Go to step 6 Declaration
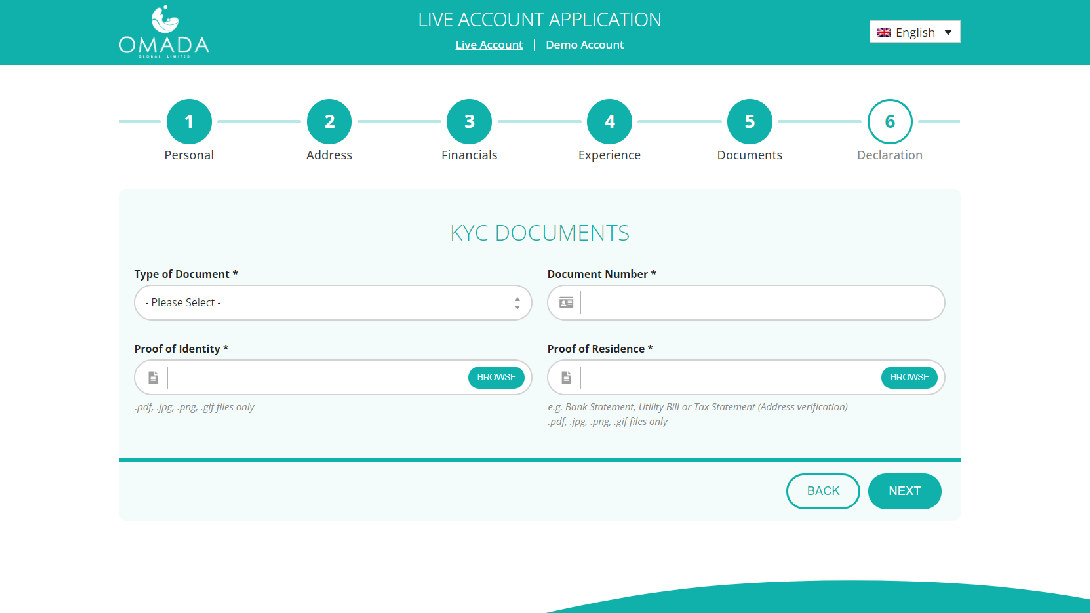1090x613 pixels. [x=890, y=122]
